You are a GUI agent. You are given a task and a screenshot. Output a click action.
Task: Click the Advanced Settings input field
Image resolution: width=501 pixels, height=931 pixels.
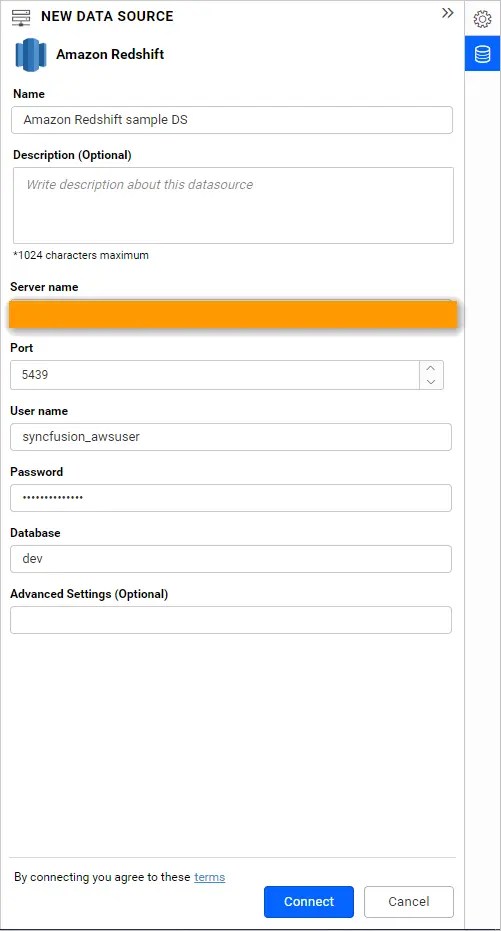231,620
